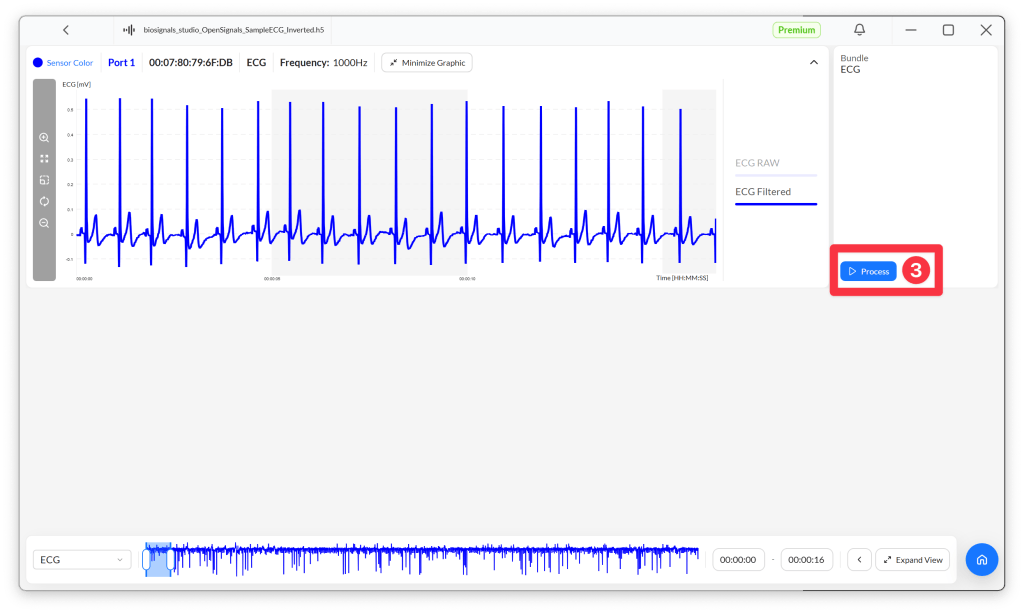Click the Port 1 label
The image size is (1024, 613).
(121, 63)
